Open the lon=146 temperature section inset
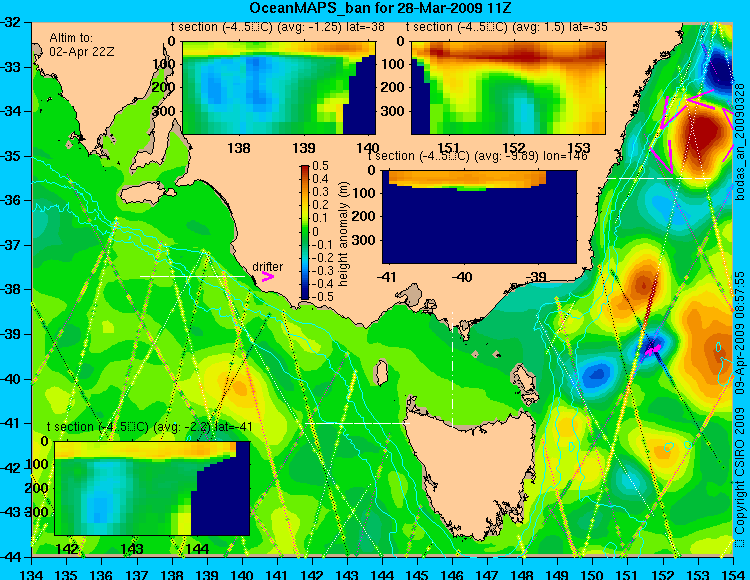The width and height of the screenshot is (750, 580). coord(479,217)
